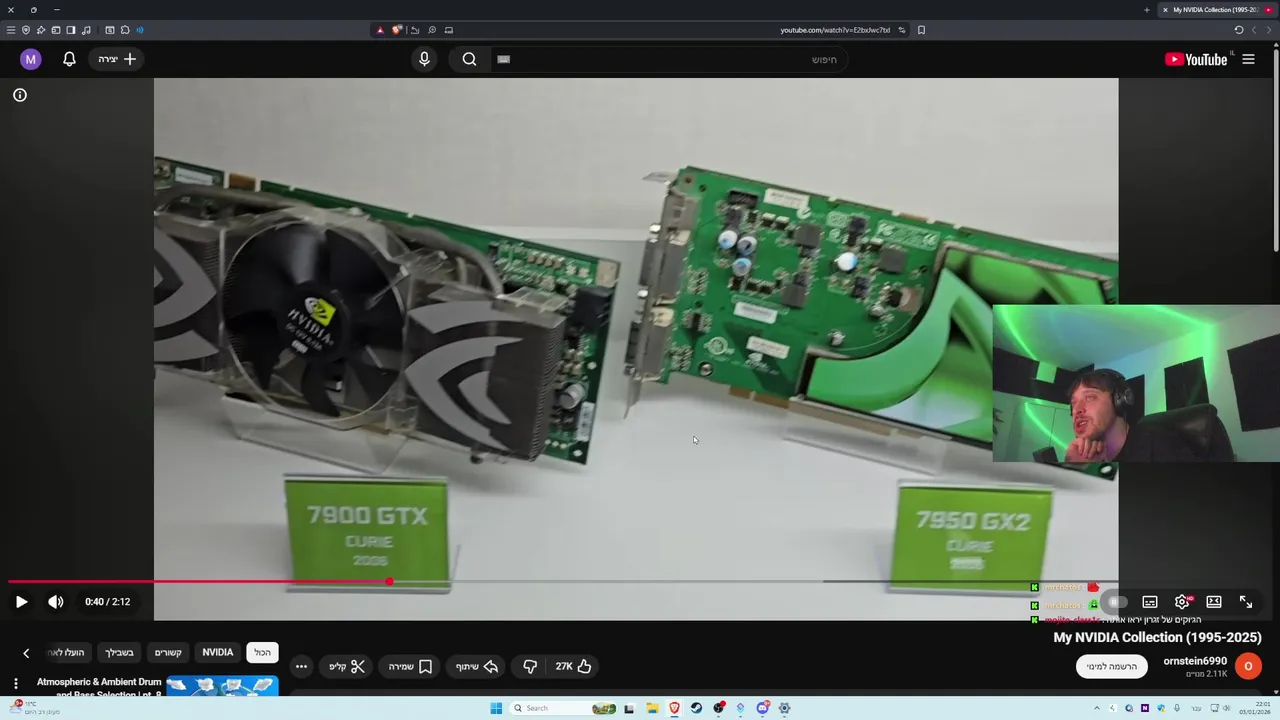Screen dimensions: 1280x720
Task: Open account avatar M menu
Action: 30,59
